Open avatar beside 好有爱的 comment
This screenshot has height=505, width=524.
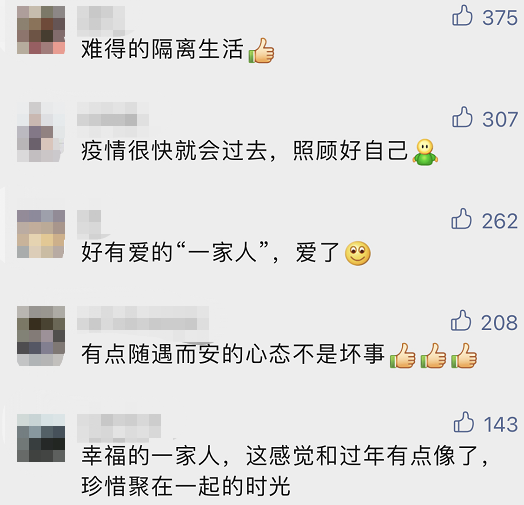(x=41, y=234)
